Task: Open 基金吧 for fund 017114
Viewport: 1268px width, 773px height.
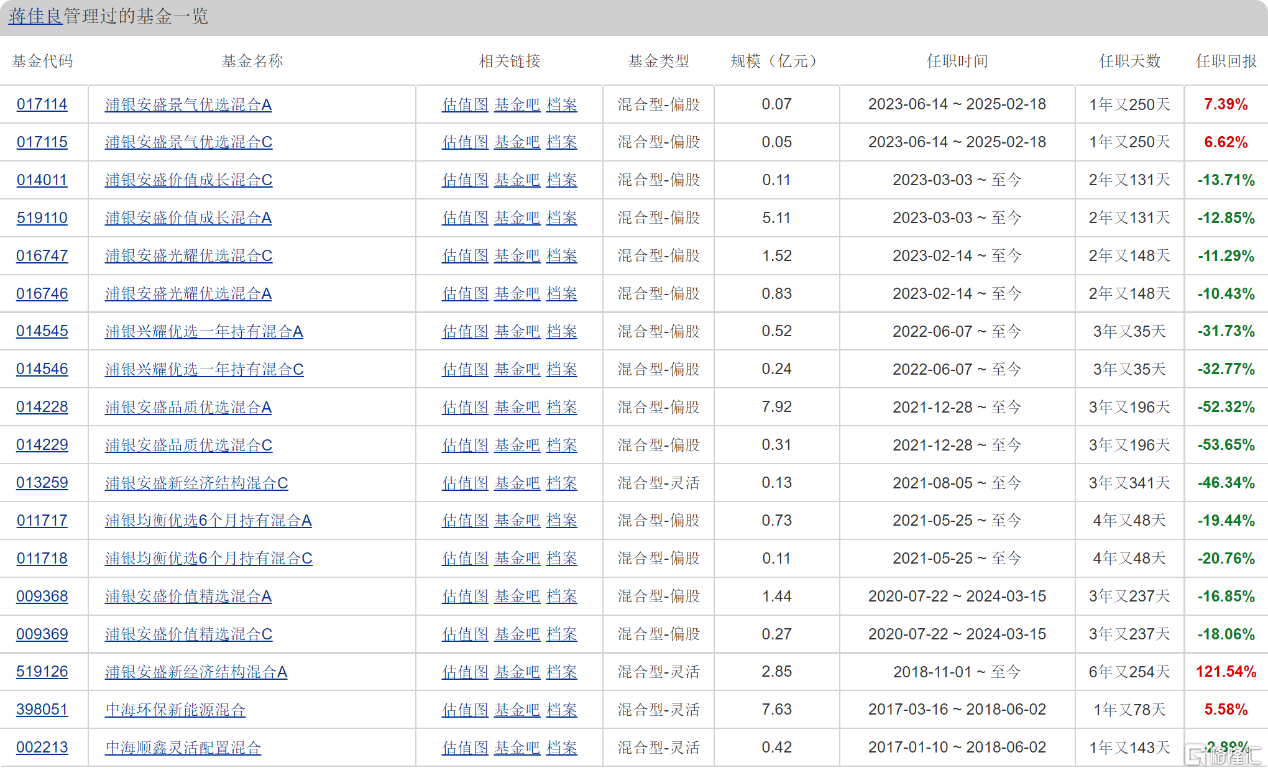Action: coord(517,104)
